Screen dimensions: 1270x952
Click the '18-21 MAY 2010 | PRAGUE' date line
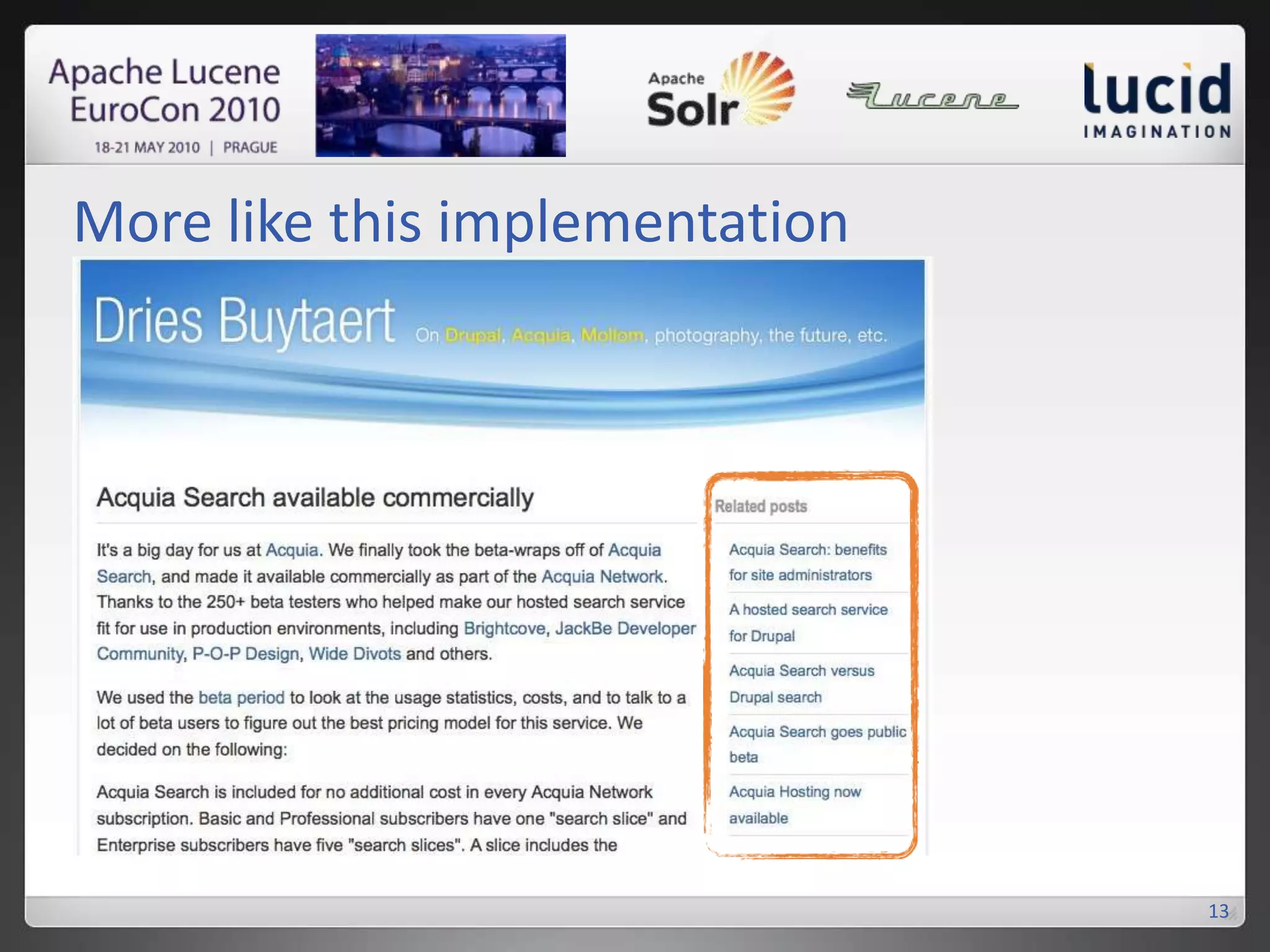pyautogui.click(x=185, y=148)
